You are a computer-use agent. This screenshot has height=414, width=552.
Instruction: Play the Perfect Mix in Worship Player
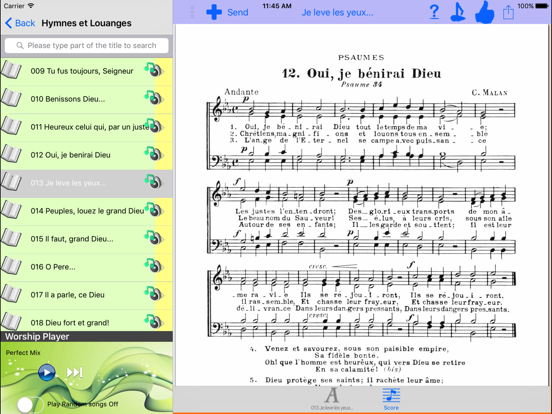46,372
